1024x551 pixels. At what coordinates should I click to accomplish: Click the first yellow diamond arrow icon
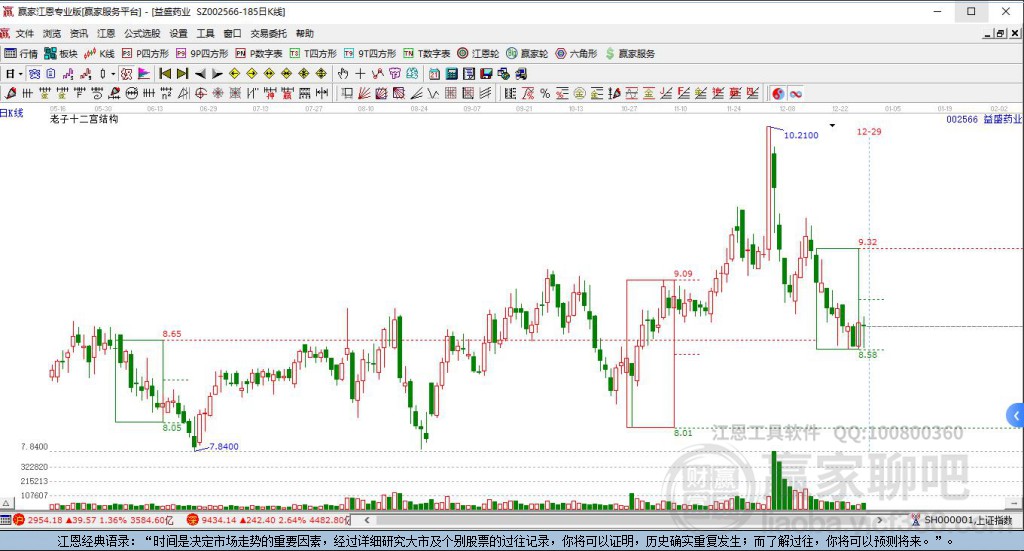click(x=234, y=74)
